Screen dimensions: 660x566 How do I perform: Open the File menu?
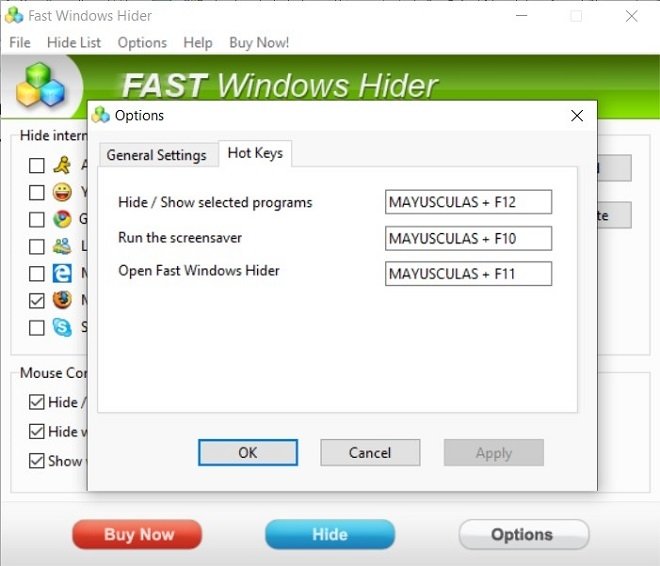(20, 43)
